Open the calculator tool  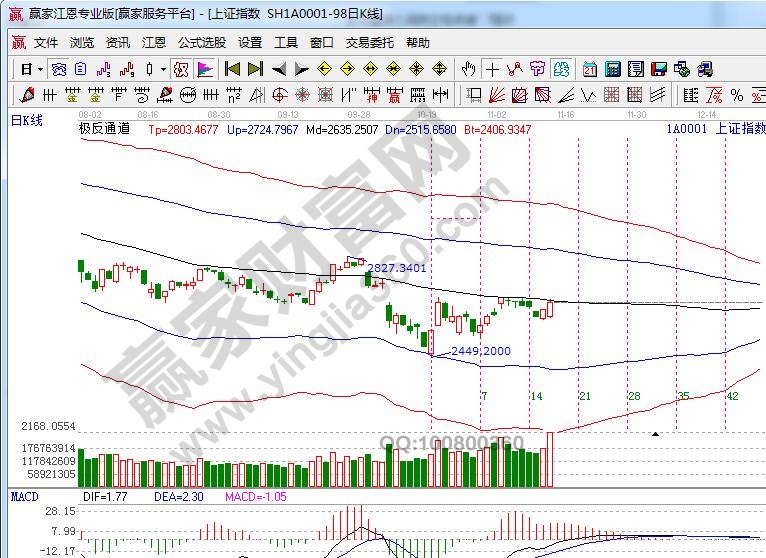(x=612, y=69)
